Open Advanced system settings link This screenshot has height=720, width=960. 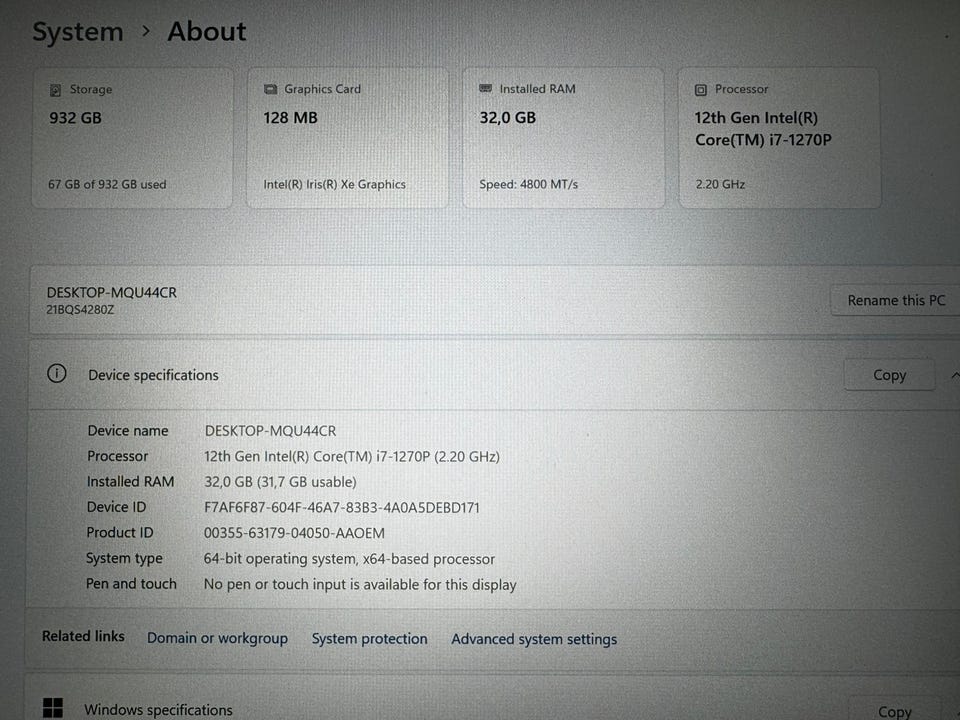pyautogui.click(x=534, y=639)
